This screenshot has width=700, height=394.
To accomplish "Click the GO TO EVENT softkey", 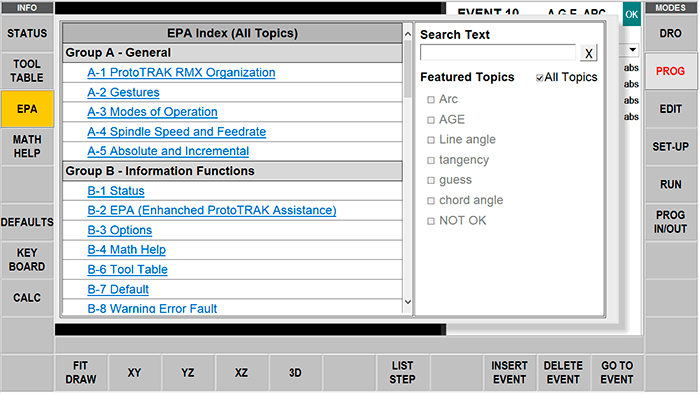I will click(617, 373).
